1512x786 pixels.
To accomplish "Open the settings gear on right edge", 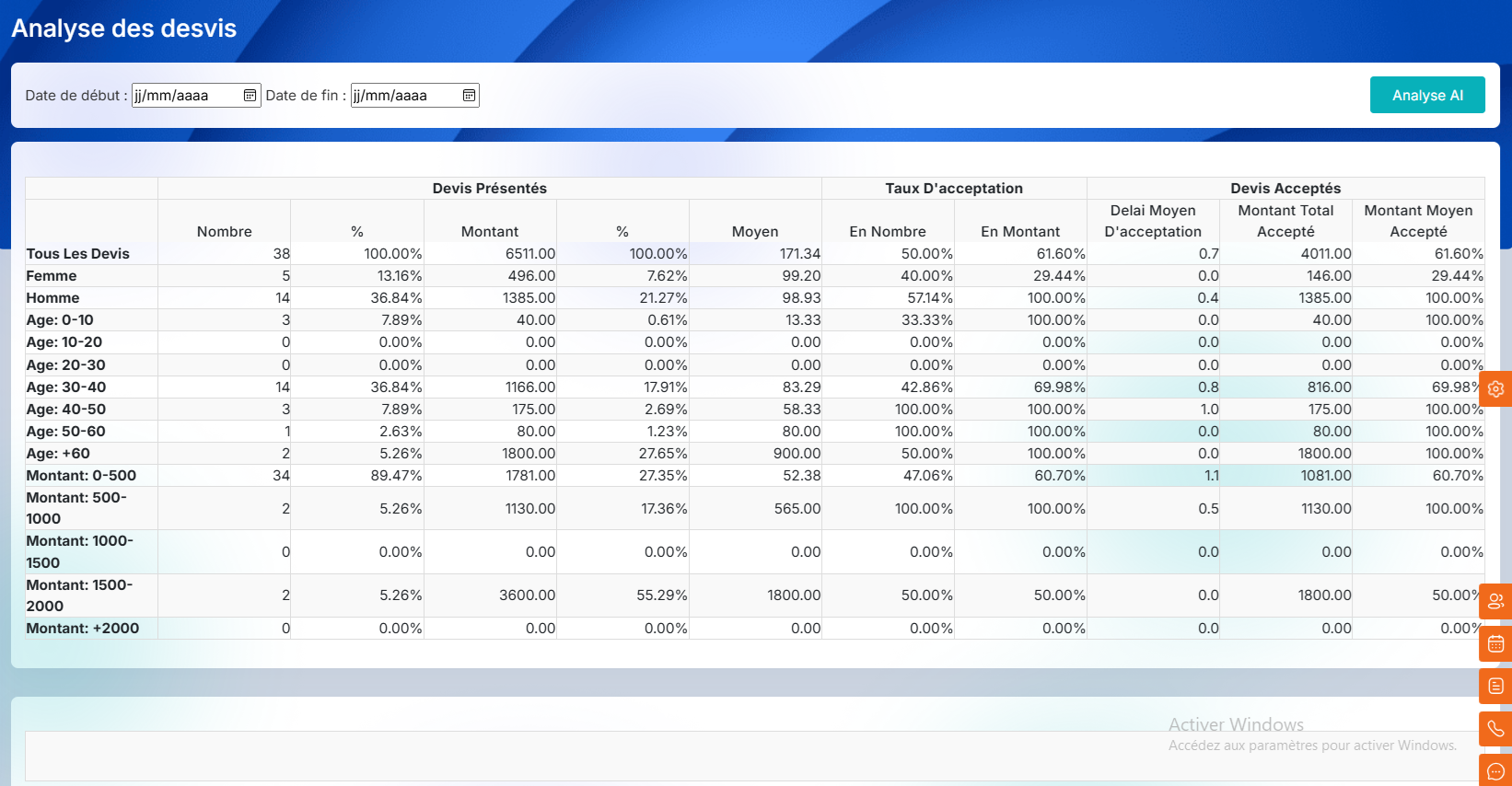I will [x=1495, y=388].
